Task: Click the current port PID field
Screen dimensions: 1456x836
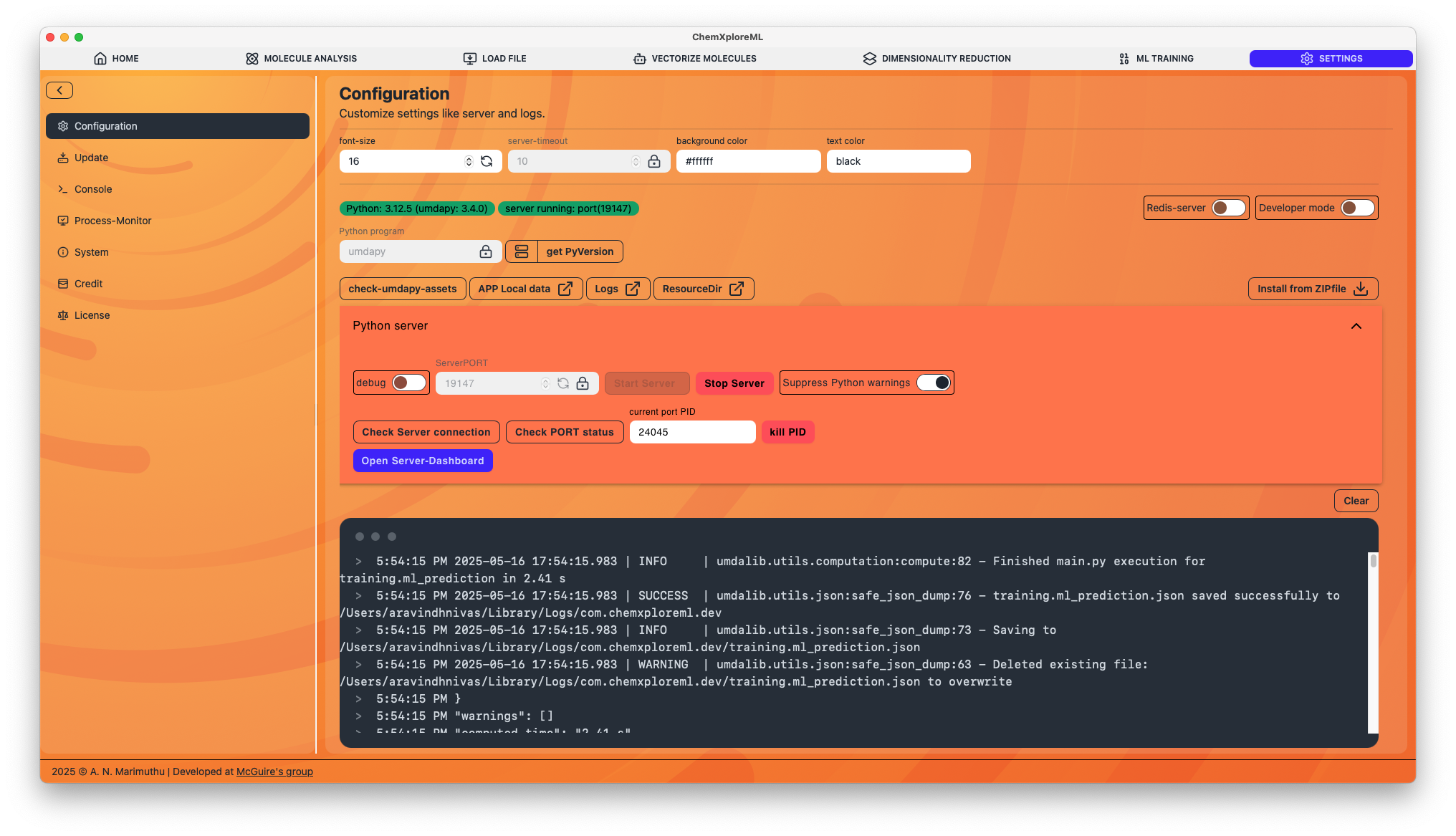Action: tap(692, 432)
